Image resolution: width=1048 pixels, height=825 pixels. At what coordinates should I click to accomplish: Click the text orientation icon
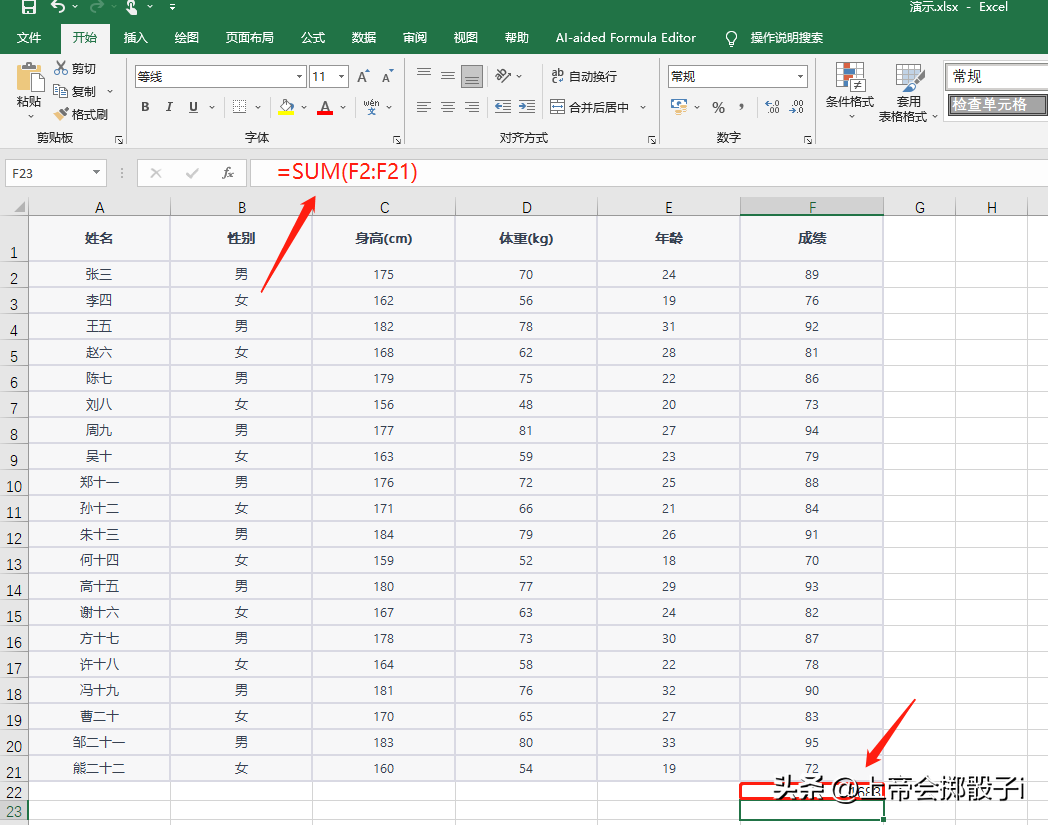503,76
